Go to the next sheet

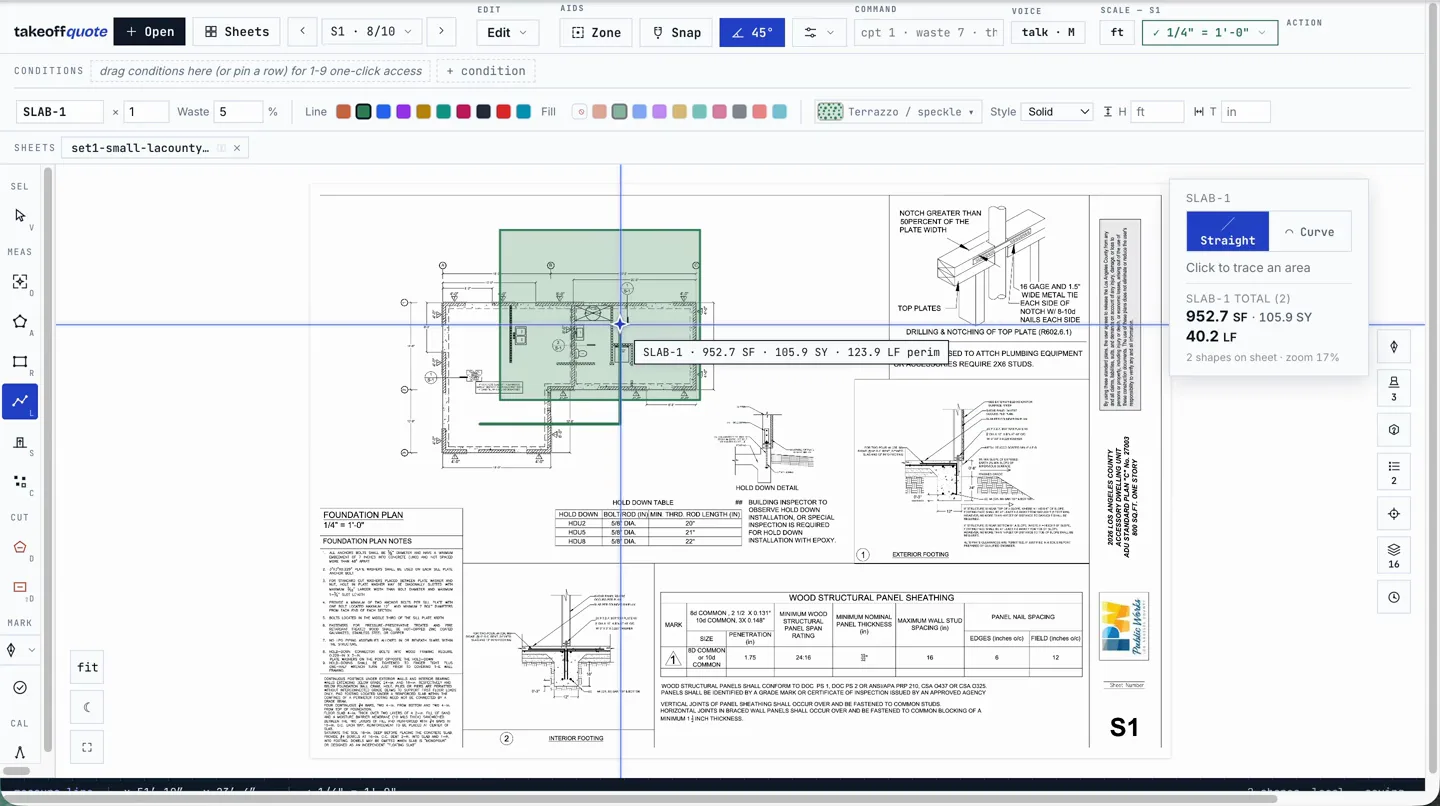(441, 32)
